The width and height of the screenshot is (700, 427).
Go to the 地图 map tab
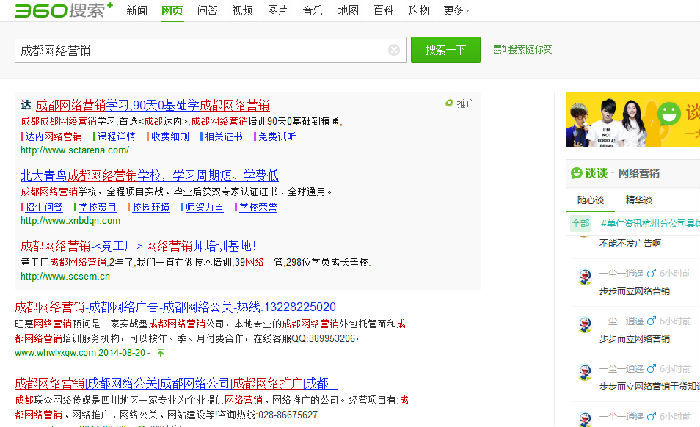[x=348, y=10]
